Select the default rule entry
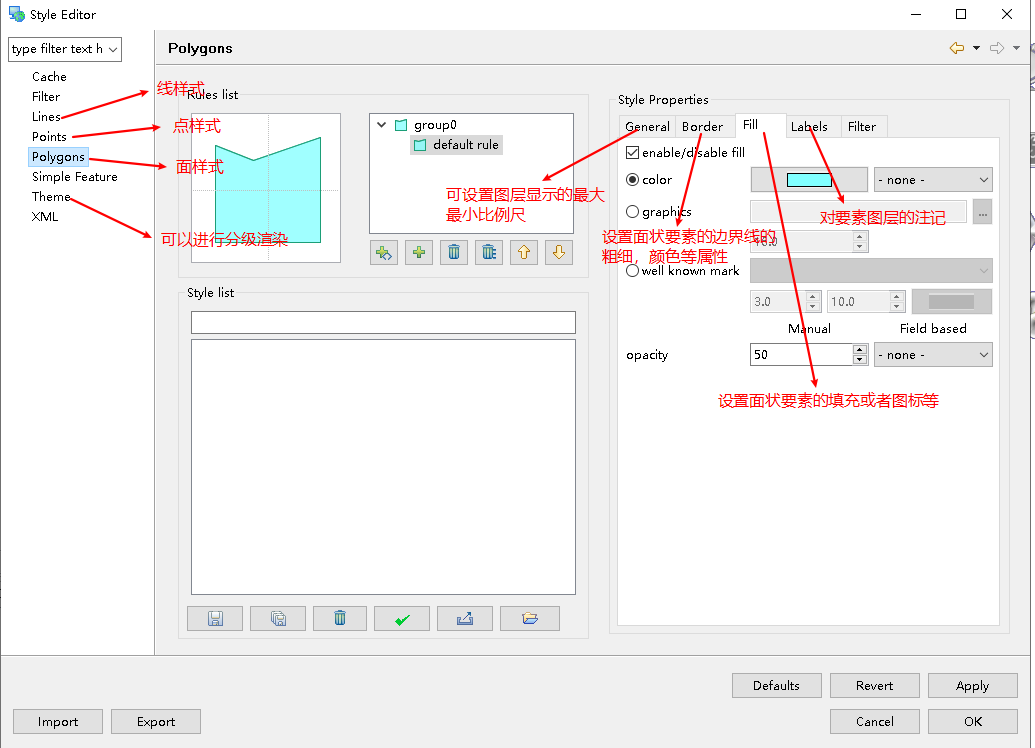Image resolution: width=1035 pixels, height=748 pixels. (x=457, y=145)
